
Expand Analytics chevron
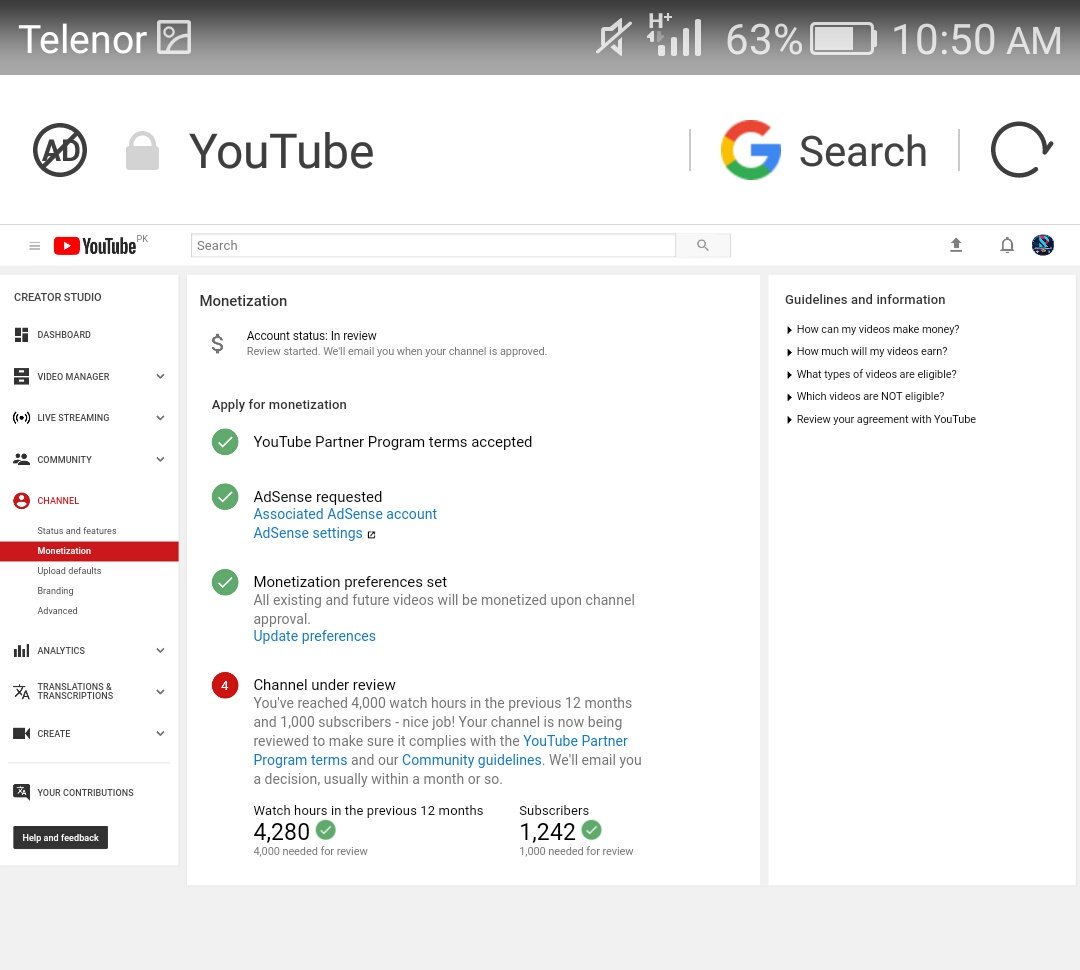(x=160, y=650)
